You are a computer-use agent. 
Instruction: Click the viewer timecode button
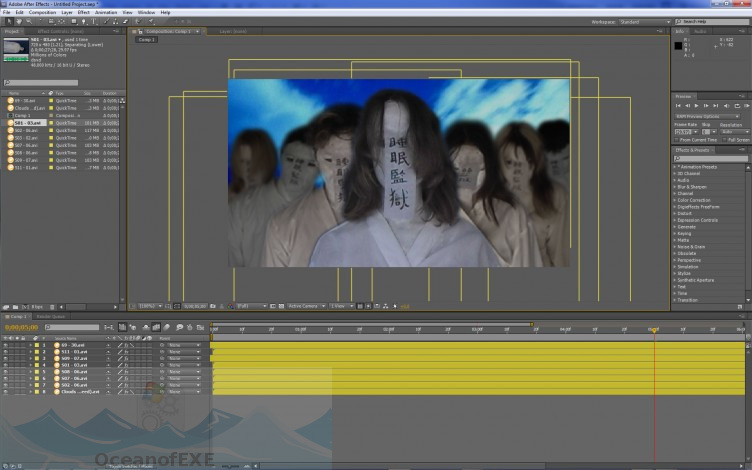coord(195,306)
